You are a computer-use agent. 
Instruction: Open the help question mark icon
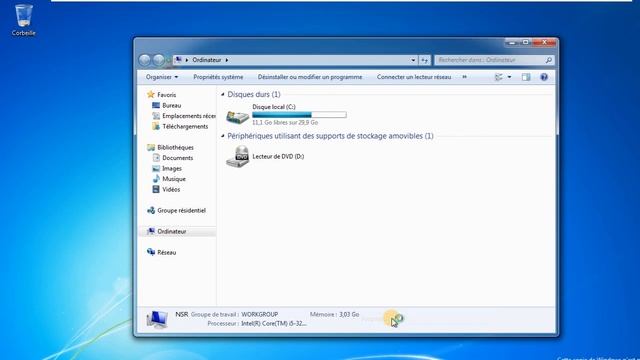544,77
